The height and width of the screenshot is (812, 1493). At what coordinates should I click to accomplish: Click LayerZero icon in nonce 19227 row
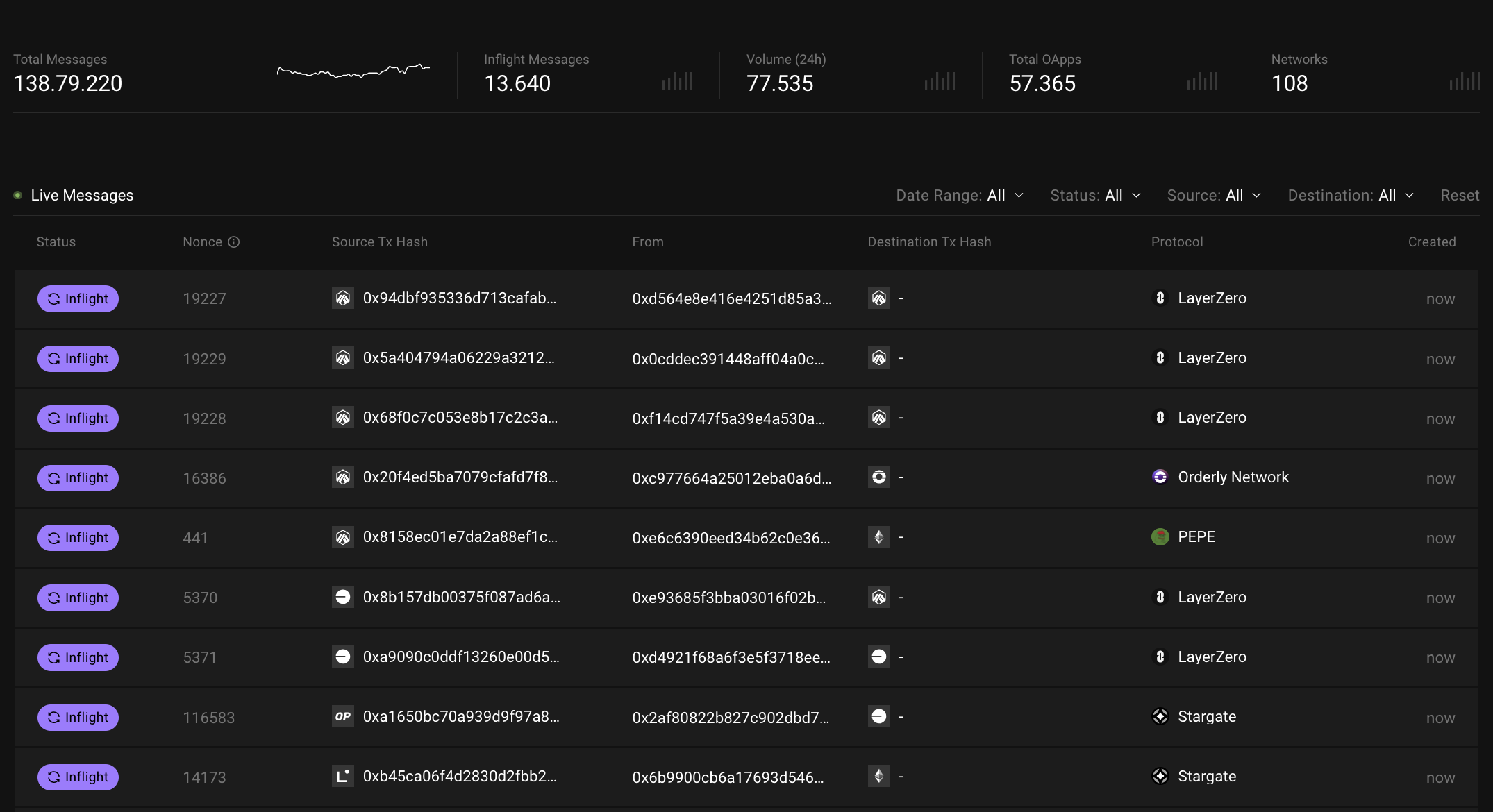click(1160, 298)
